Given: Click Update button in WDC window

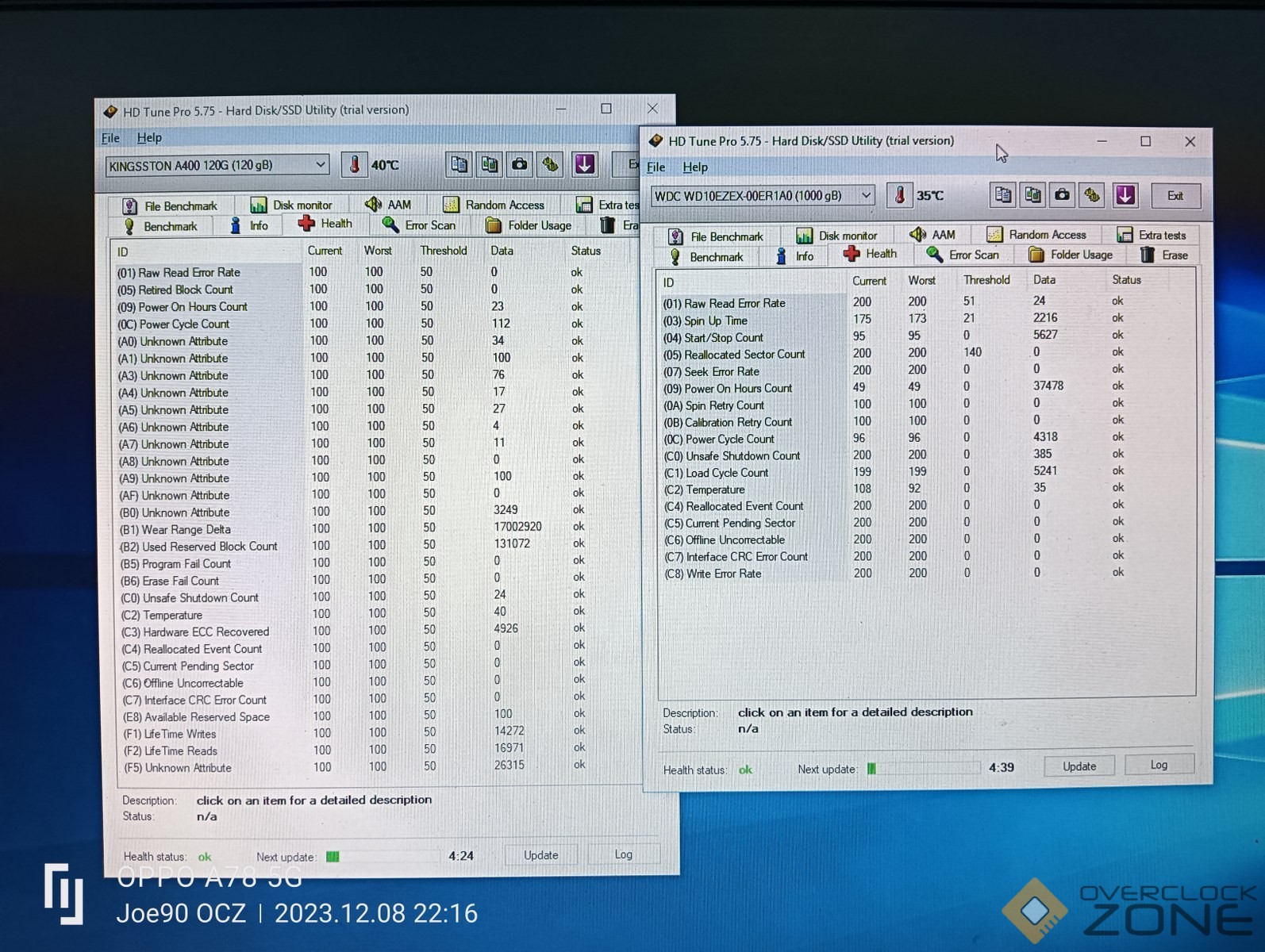Looking at the screenshot, I should (x=1079, y=766).
